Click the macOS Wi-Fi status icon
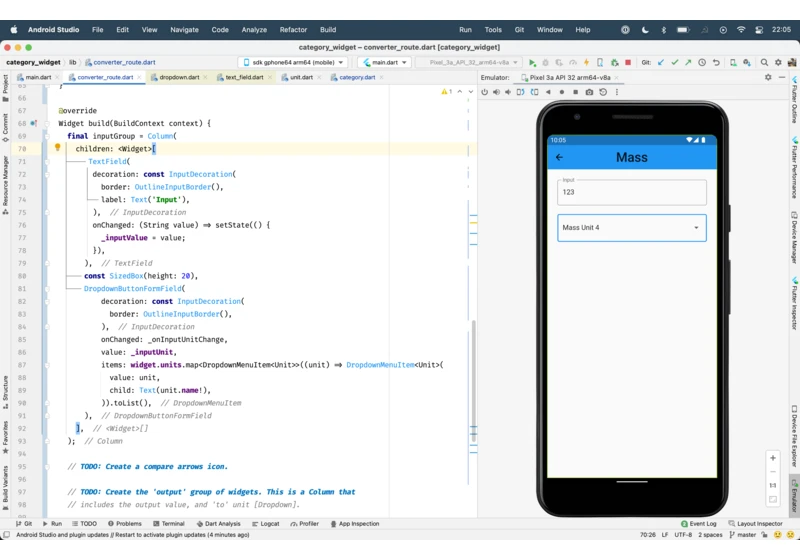The width and height of the screenshot is (800, 560). pos(741,30)
